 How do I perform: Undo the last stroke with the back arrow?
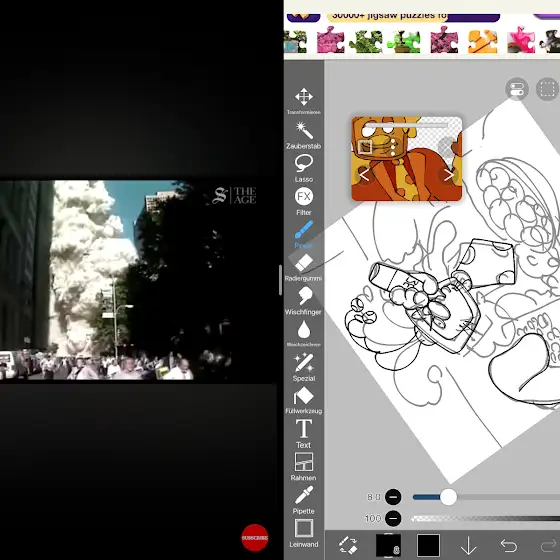(509, 546)
